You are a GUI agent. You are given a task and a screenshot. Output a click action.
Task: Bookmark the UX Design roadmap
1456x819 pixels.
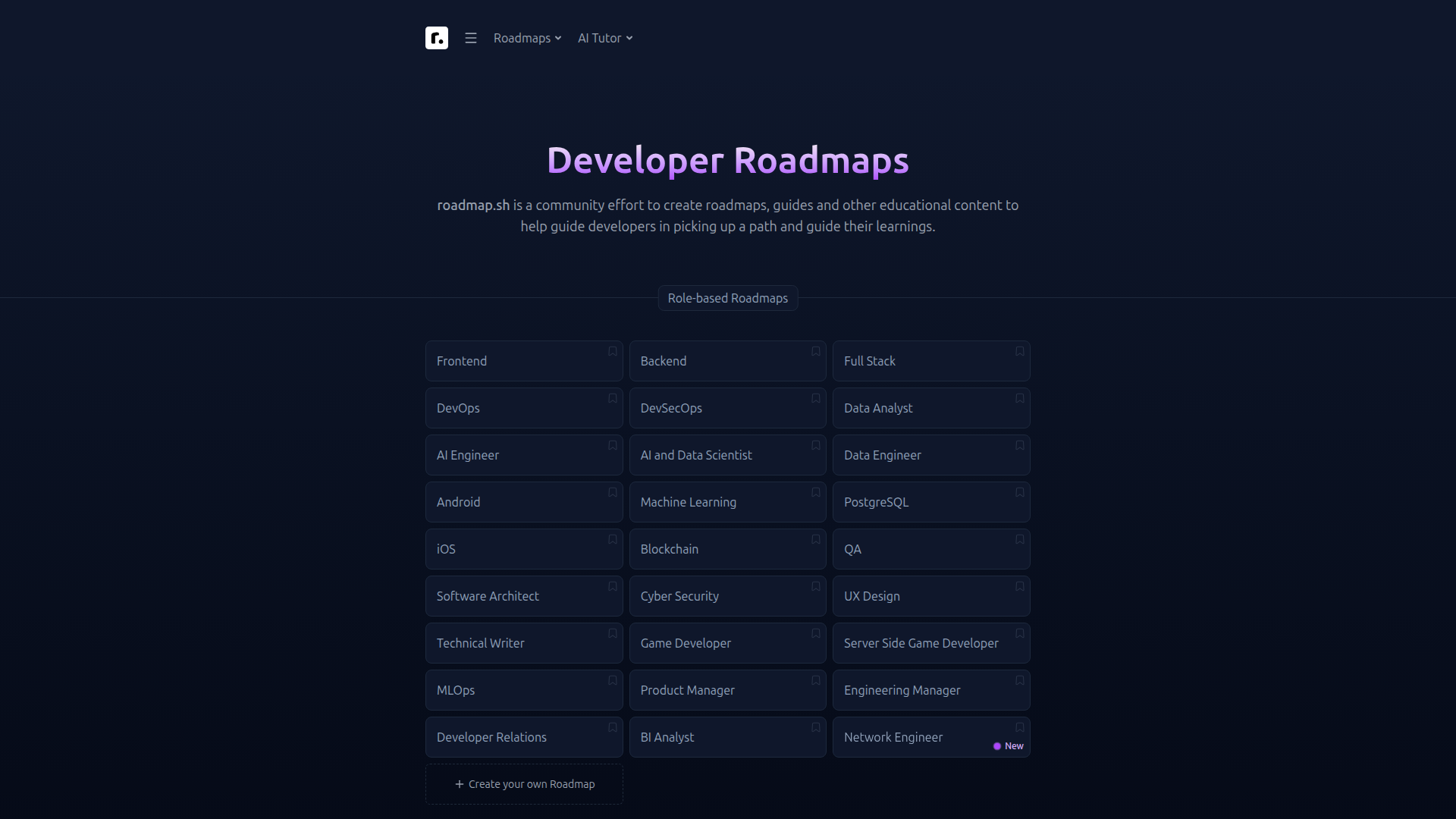[x=1020, y=586]
